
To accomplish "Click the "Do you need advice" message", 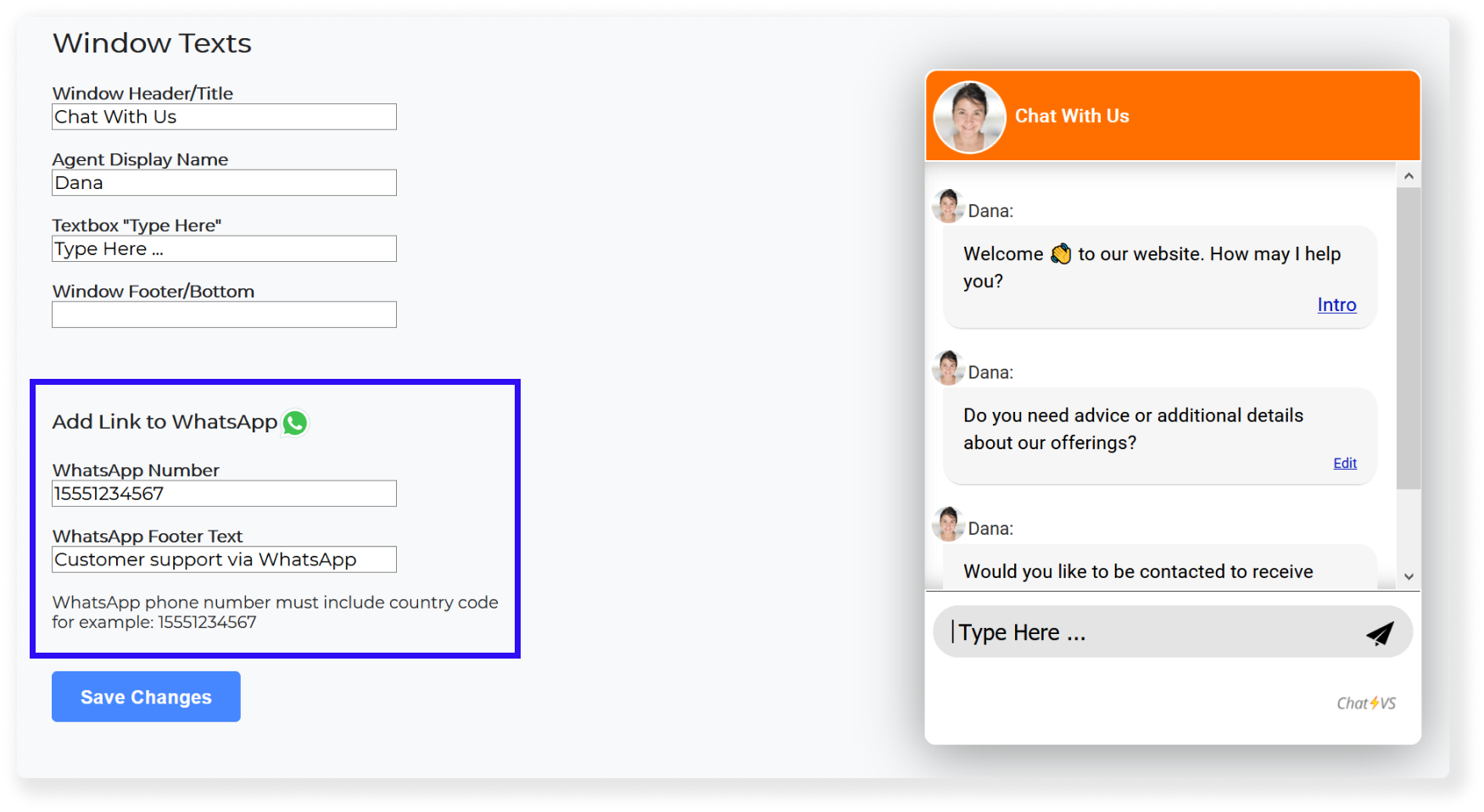I will coord(1133,429).
